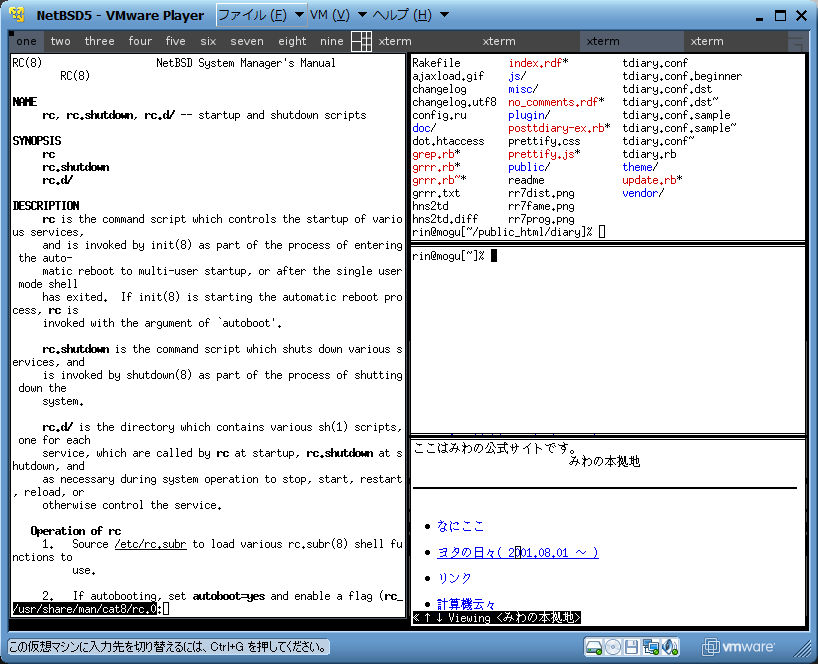
Task: Click the SYNOPSIS heading in man page
Action: [x=37, y=141]
